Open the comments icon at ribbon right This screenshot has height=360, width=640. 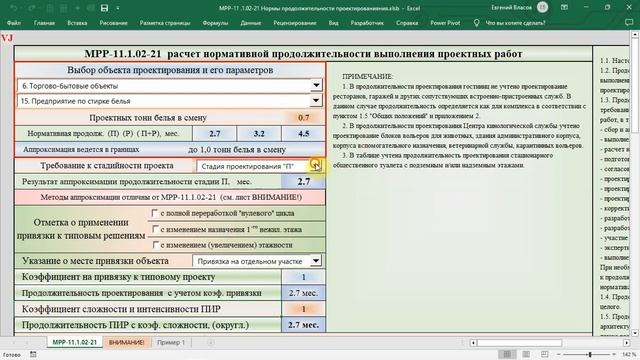(629, 23)
